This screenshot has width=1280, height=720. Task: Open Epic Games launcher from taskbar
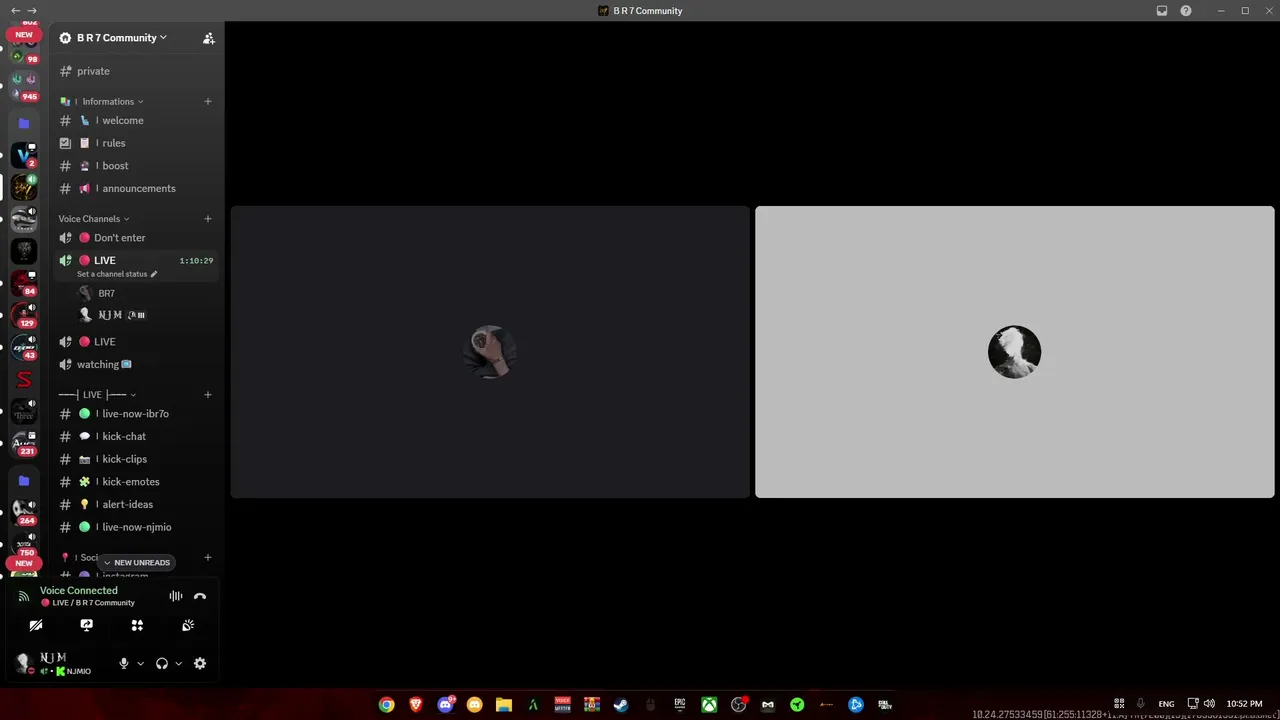tap(680, 704)
